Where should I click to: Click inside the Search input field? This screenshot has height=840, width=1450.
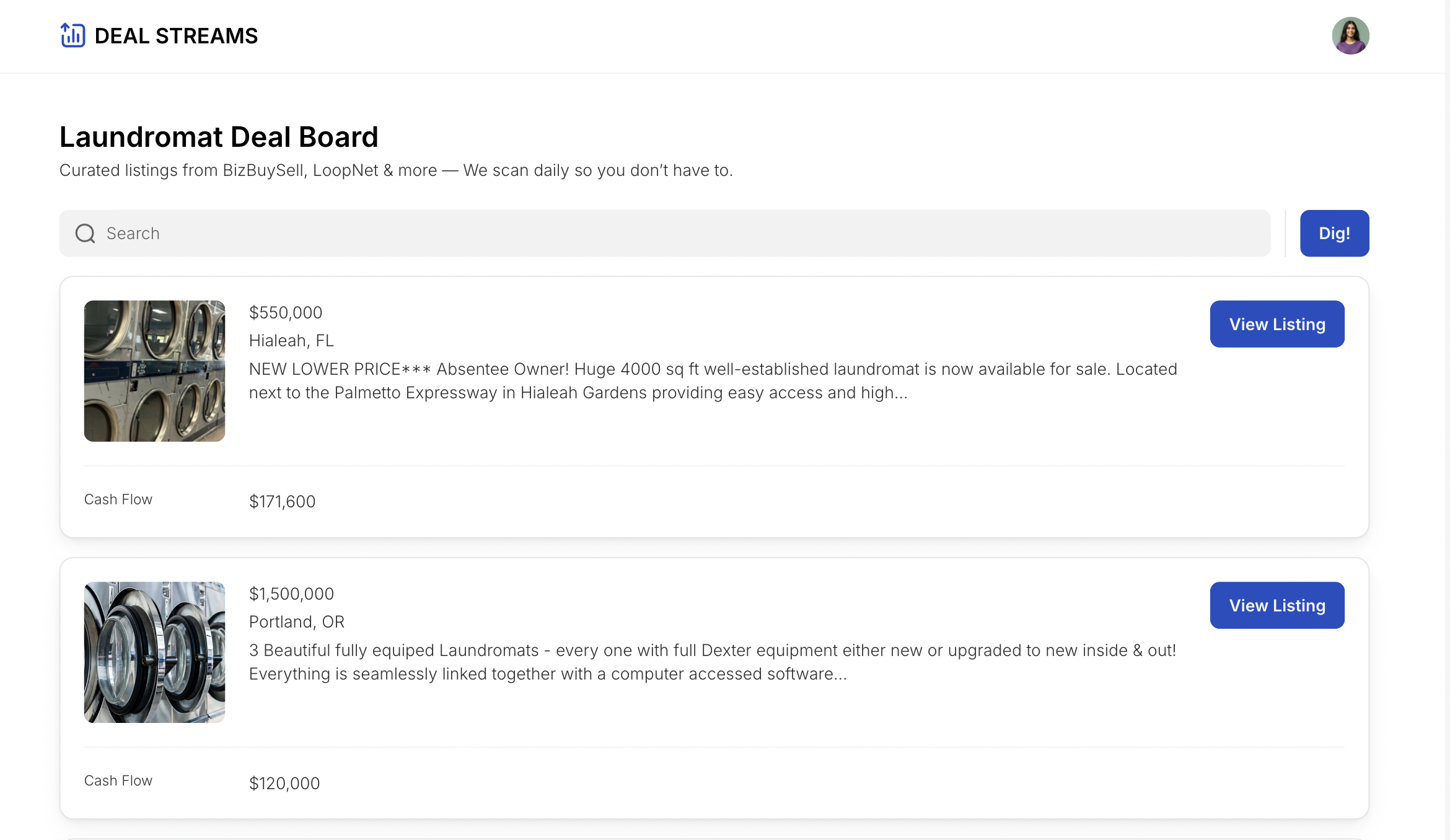[665, 234]
